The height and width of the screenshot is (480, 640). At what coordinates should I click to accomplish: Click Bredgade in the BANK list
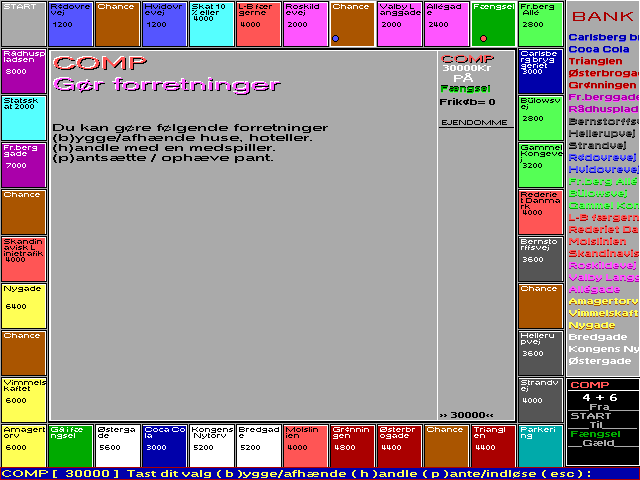[x=598, y=337]
